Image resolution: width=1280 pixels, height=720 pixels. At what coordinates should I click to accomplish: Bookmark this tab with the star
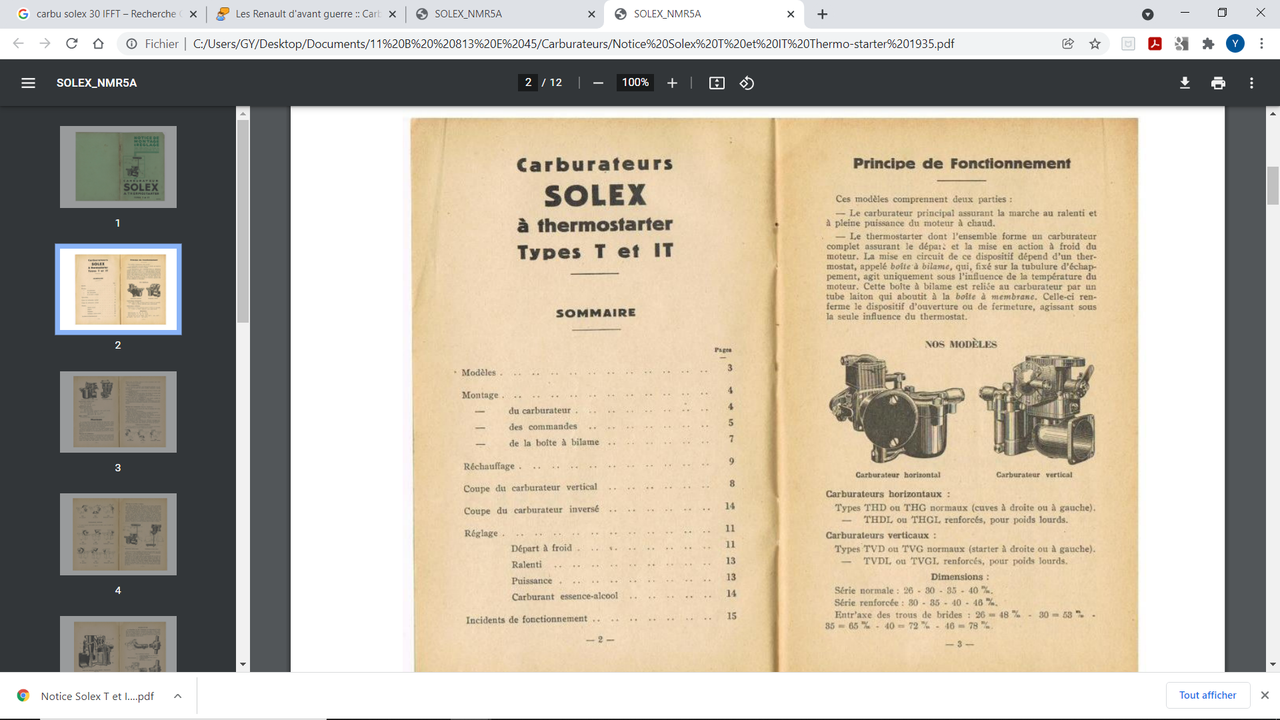click(1095, 44)
